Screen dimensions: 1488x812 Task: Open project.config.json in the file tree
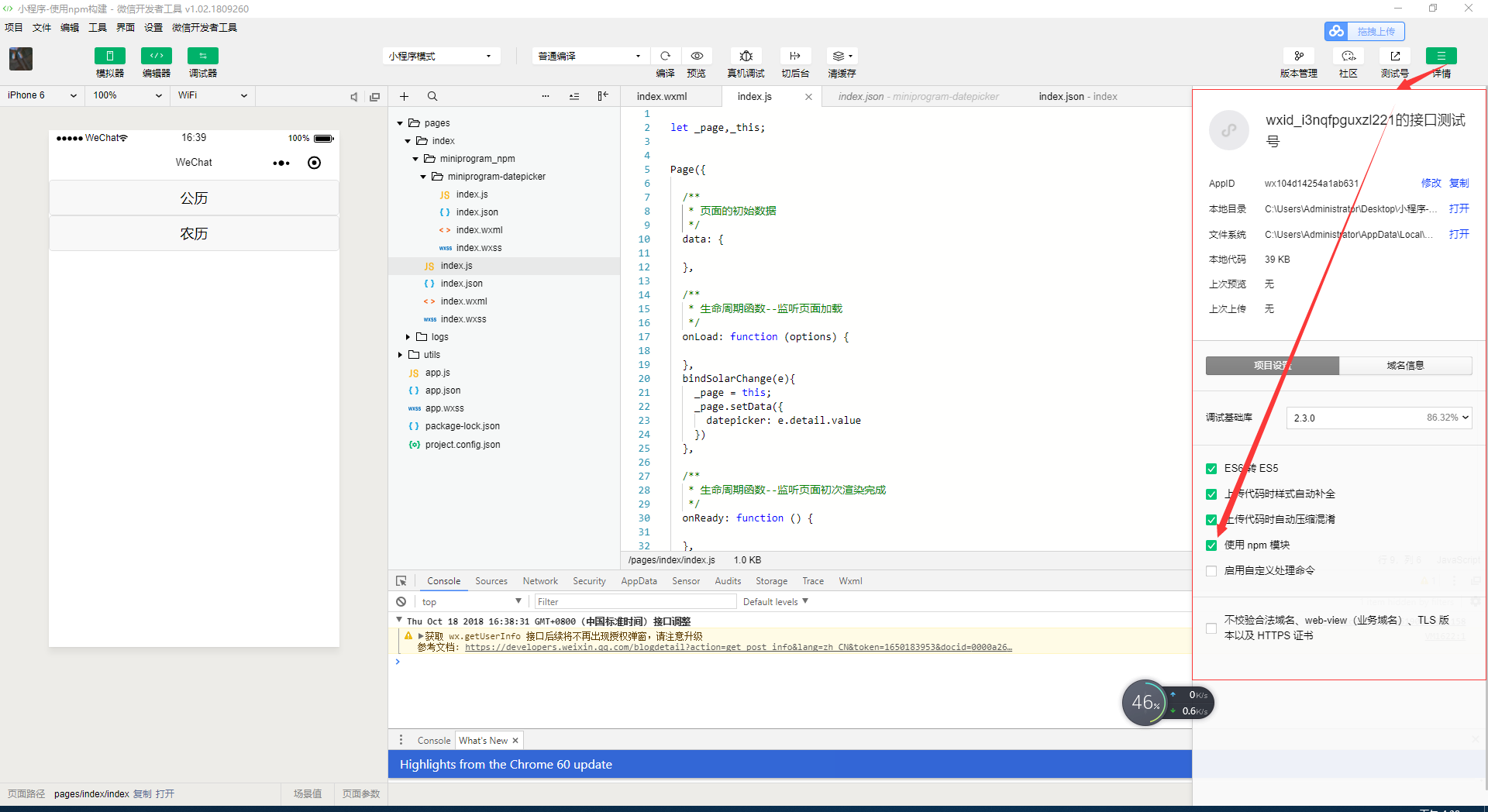coord(462,445)
